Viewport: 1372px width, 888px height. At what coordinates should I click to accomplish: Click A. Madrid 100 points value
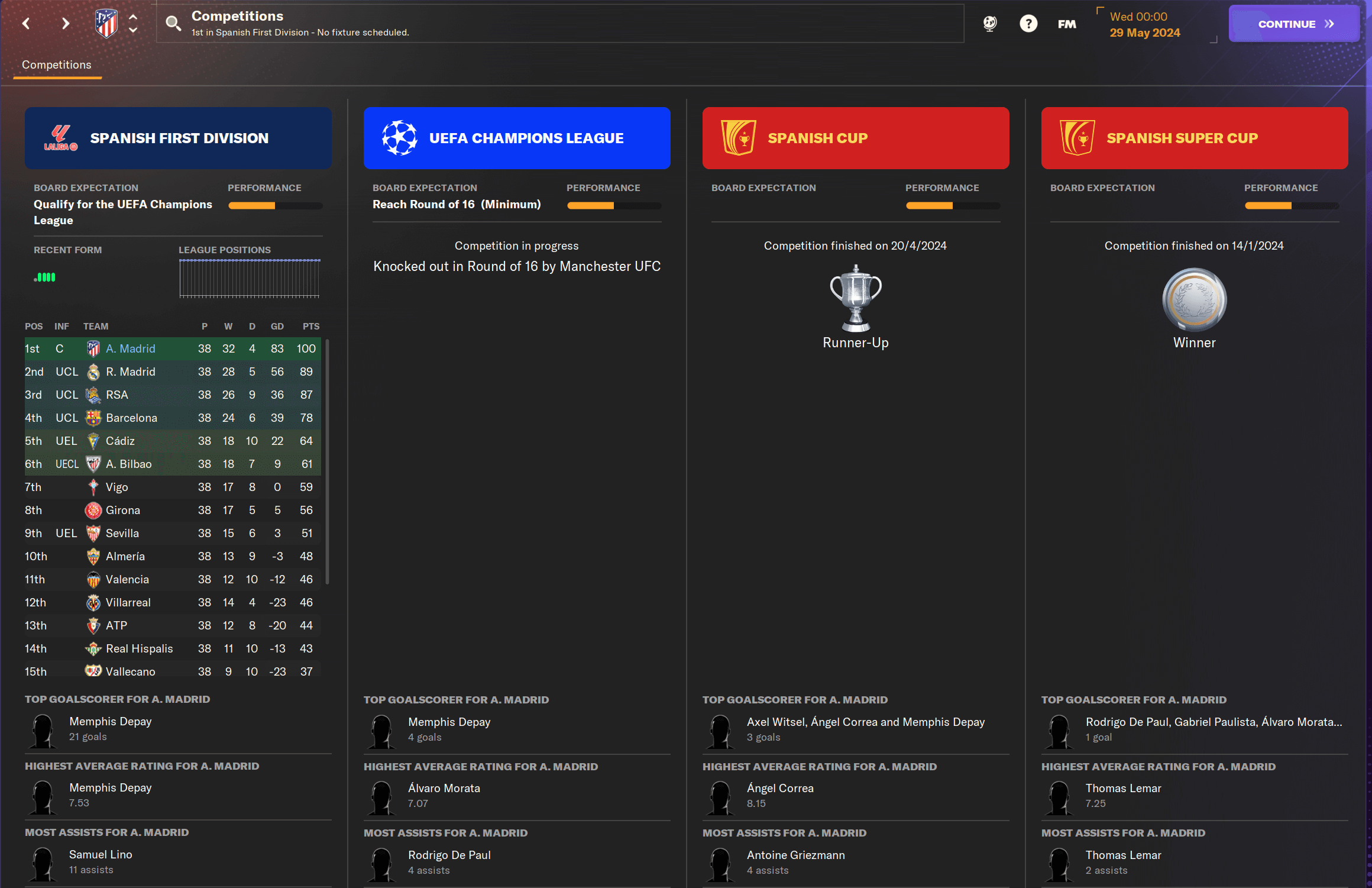tap(306, 348)
